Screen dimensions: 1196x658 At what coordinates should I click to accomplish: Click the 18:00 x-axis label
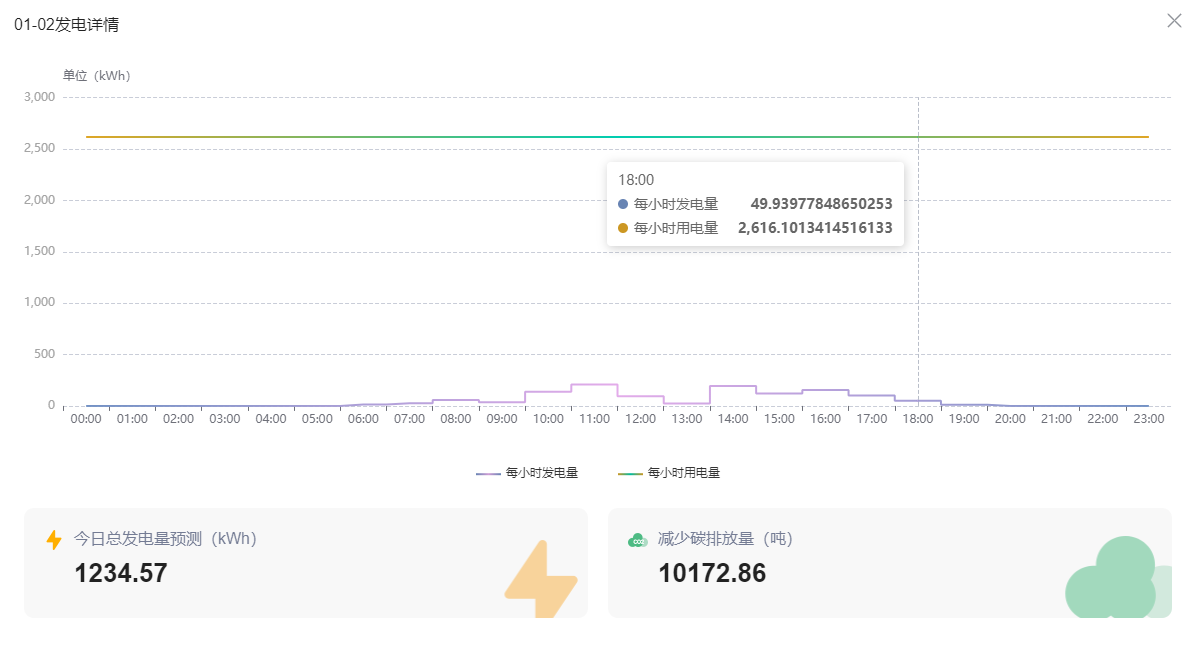[x=918, y=419]
